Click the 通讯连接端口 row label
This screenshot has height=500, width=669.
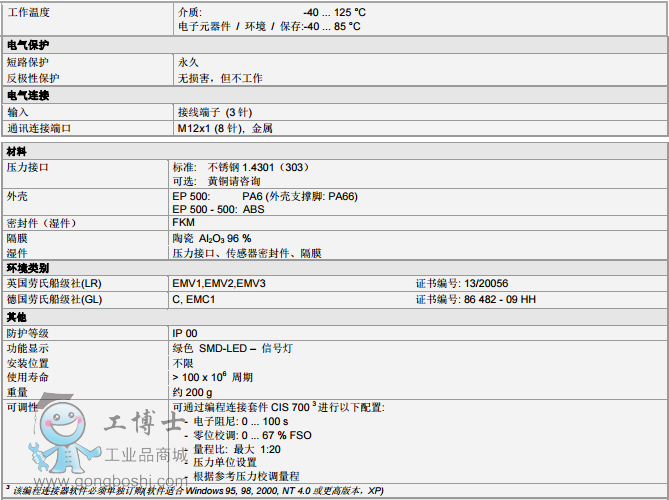point(39,128)
